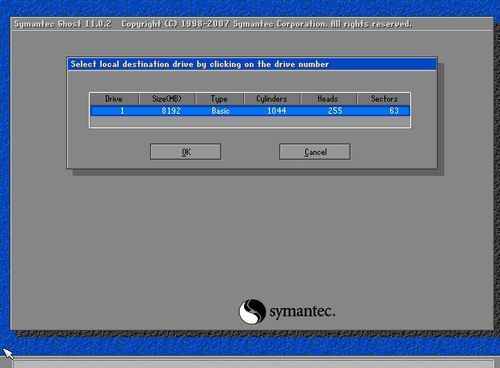Click the Type column header
Image resolution: width=500 pixels, height=368 pixels.
tap(219, 99)
